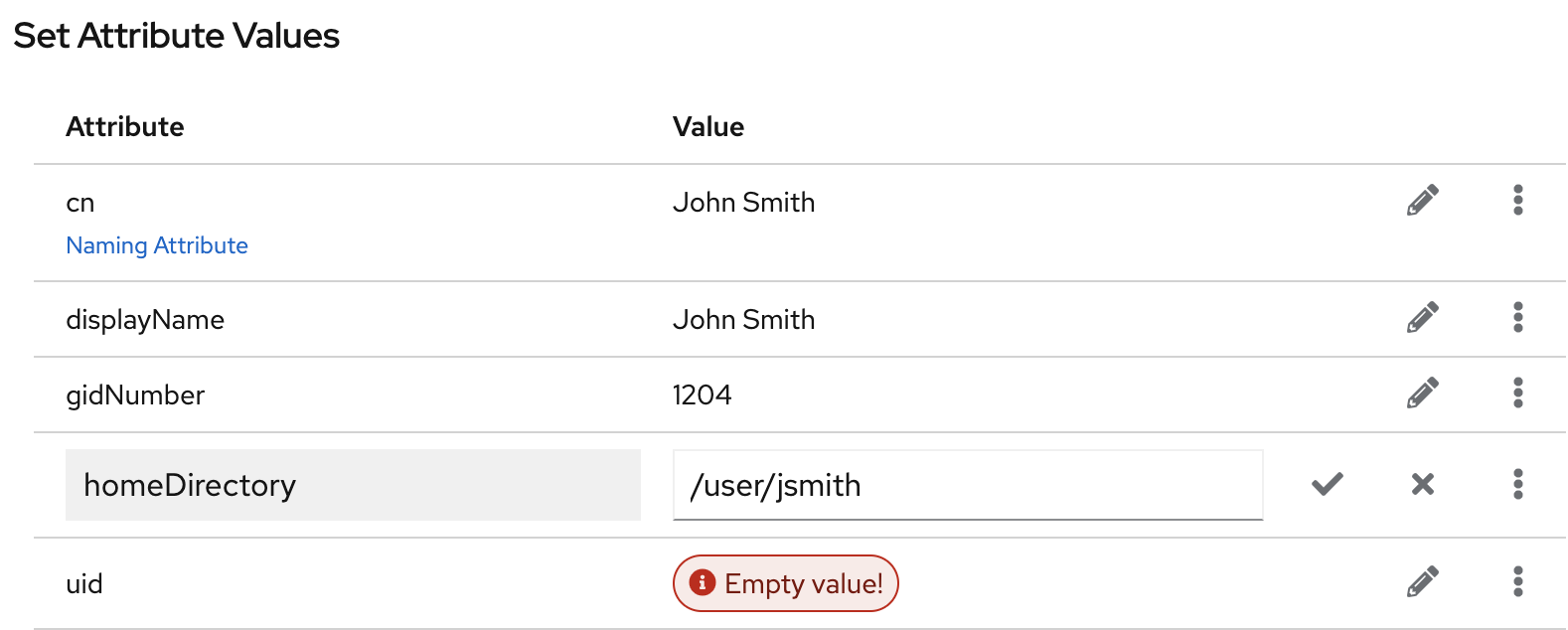
Task: Open kebab menu for homeDirectory row
Action: (1517, 485)
